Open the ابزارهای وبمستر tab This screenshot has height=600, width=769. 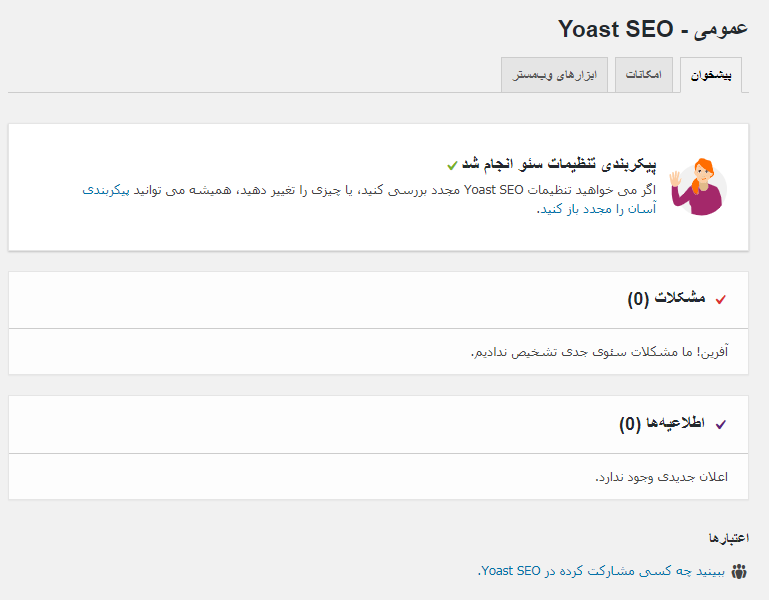pyautogui.click(x=554, y=75)
